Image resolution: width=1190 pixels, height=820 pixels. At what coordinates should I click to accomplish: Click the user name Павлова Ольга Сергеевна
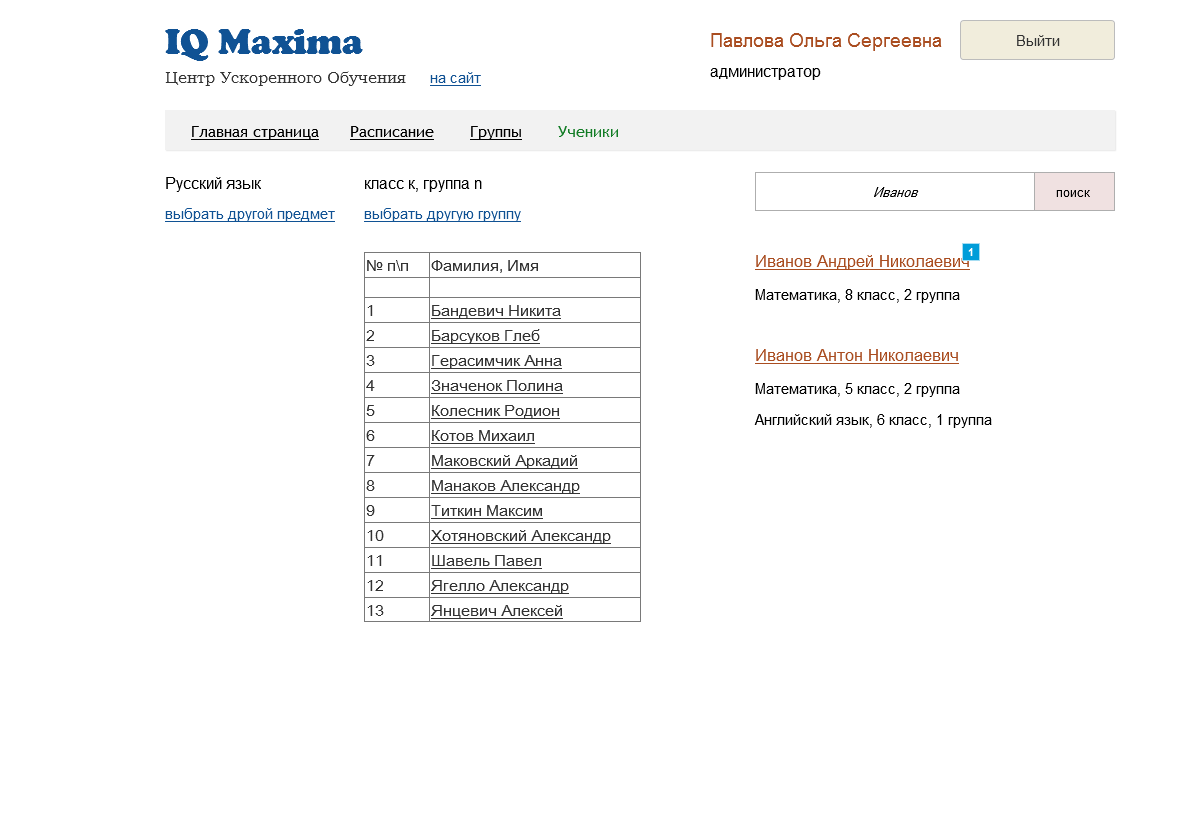(826, 41)
